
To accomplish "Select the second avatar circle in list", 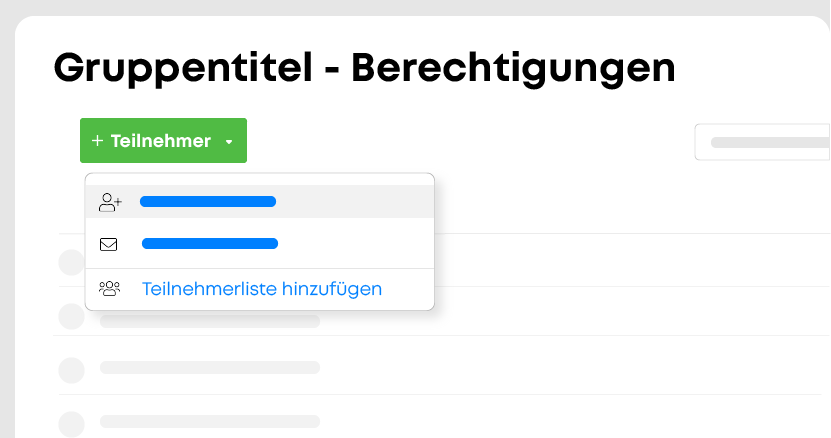I will tap(72, 317).
